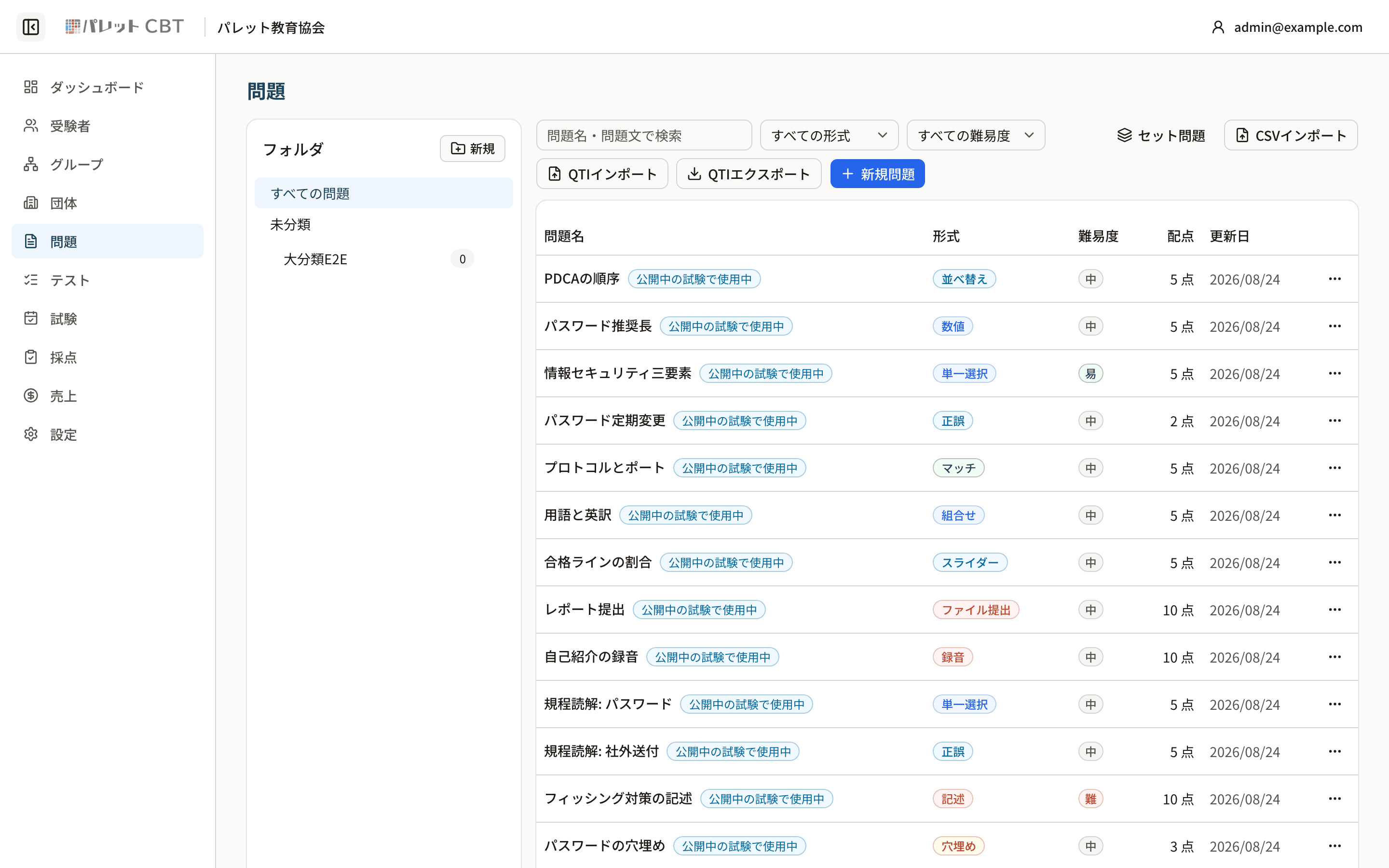Click the パレット CBT logo
This screenshot has height=868, width=1389.
point(124,27)
